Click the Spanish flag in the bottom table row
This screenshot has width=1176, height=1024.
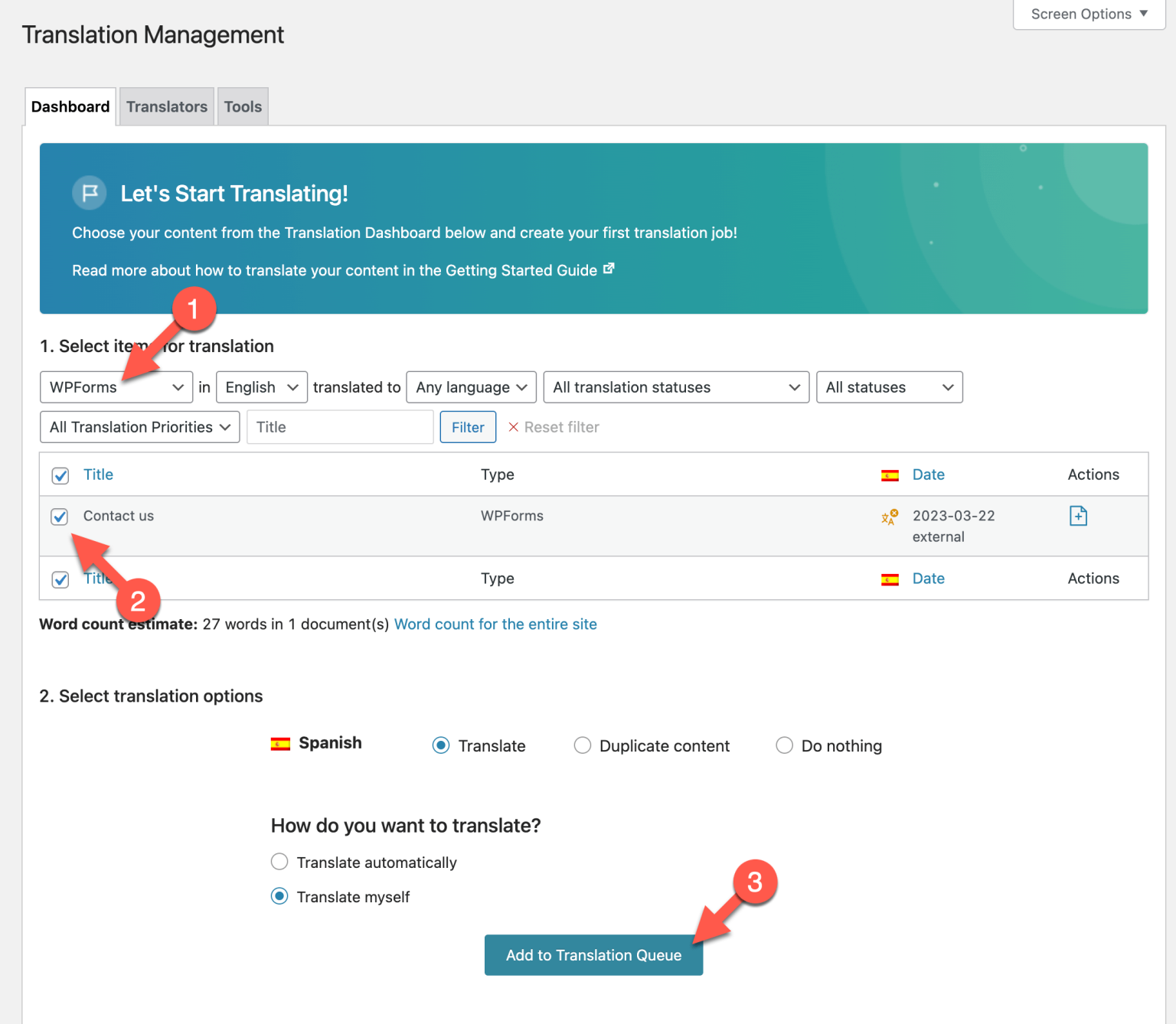pos(890,579)
